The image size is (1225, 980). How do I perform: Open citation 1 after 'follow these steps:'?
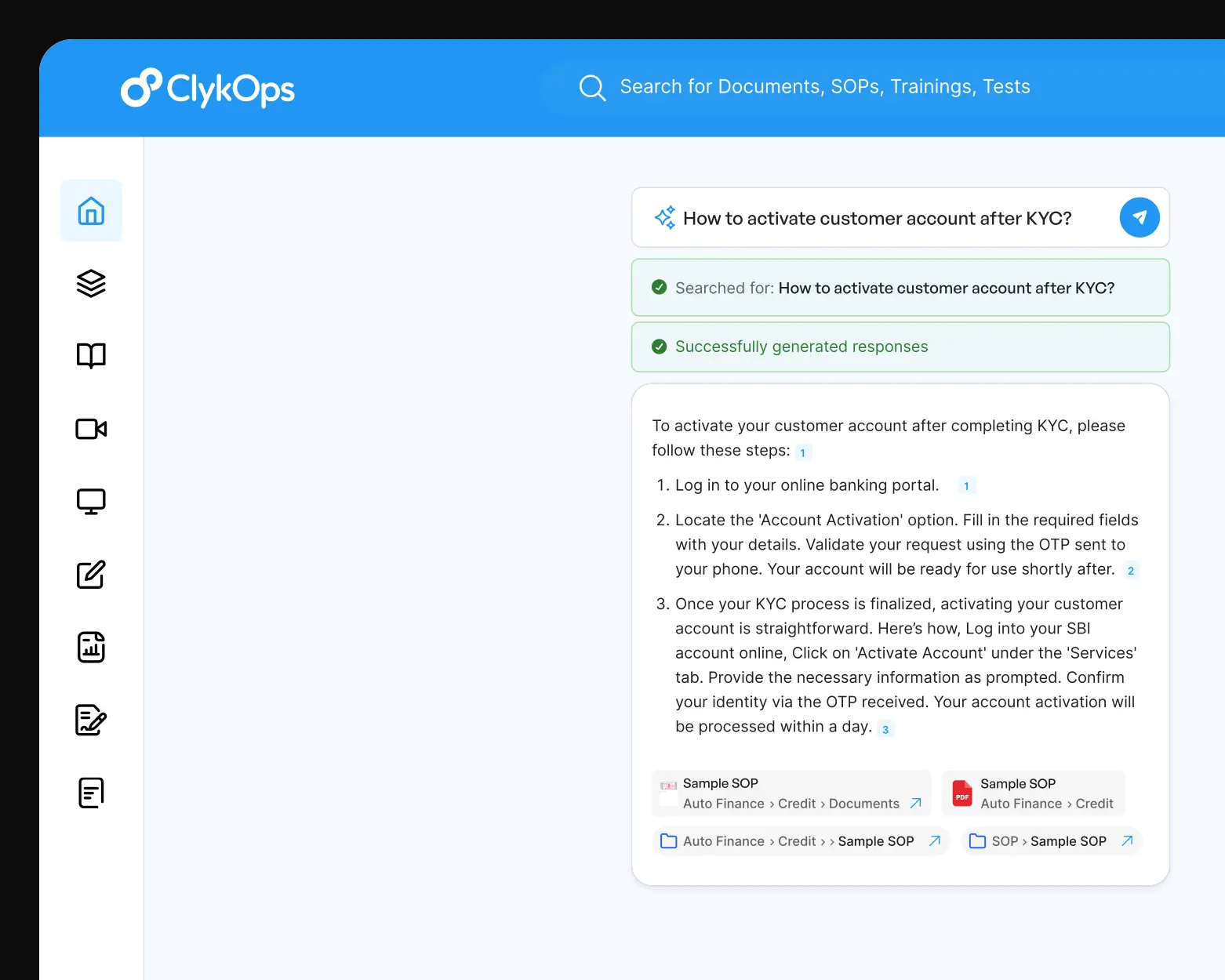(803, 452)
